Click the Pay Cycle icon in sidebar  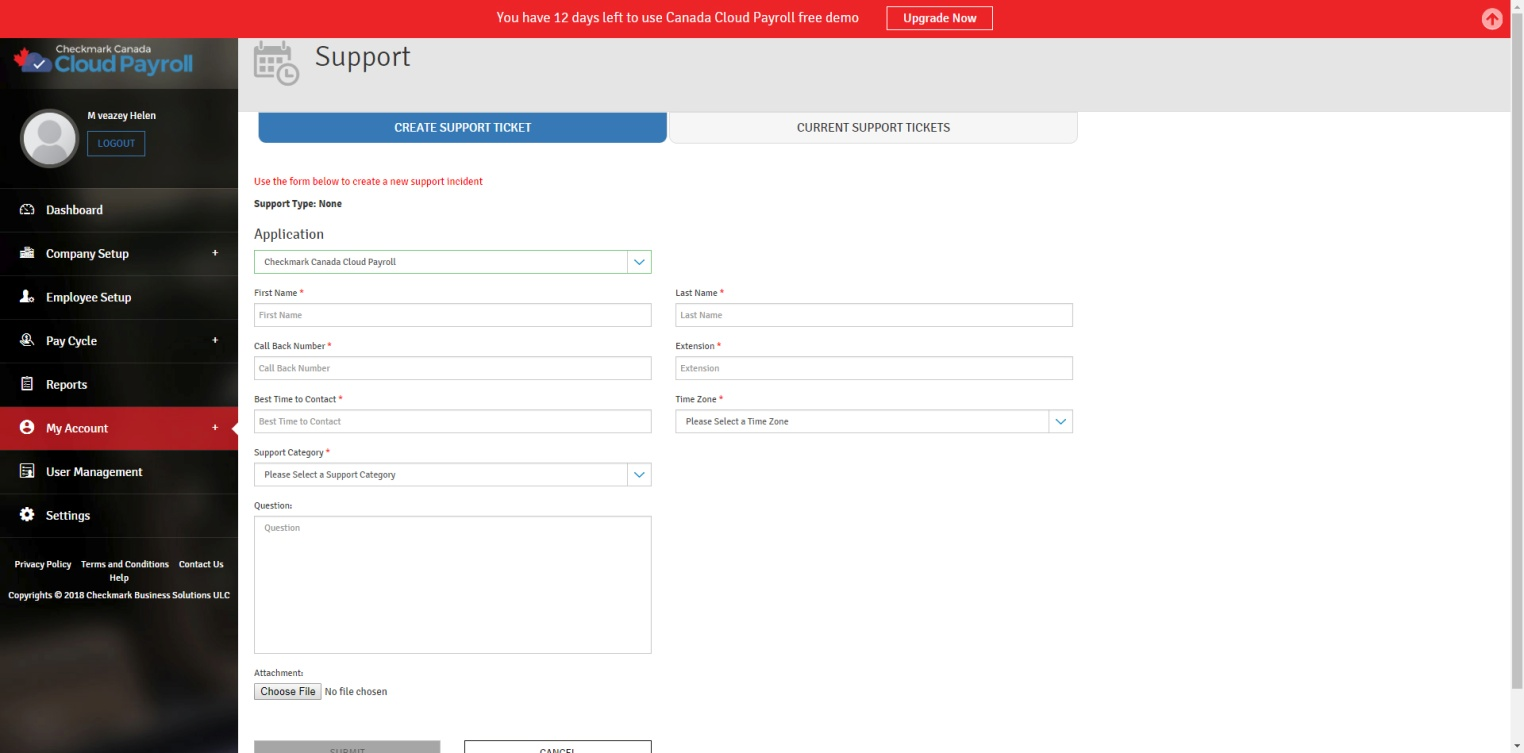coord(27,341)
